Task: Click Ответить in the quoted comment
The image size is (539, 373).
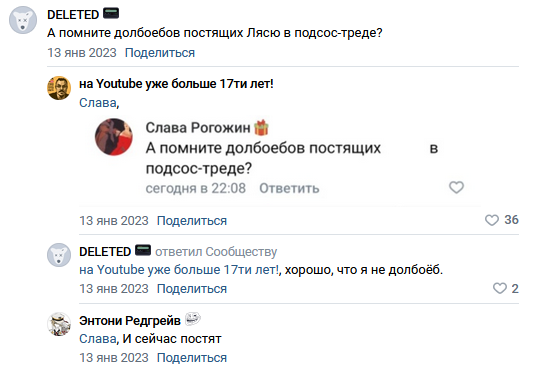Action: point(289,188)
